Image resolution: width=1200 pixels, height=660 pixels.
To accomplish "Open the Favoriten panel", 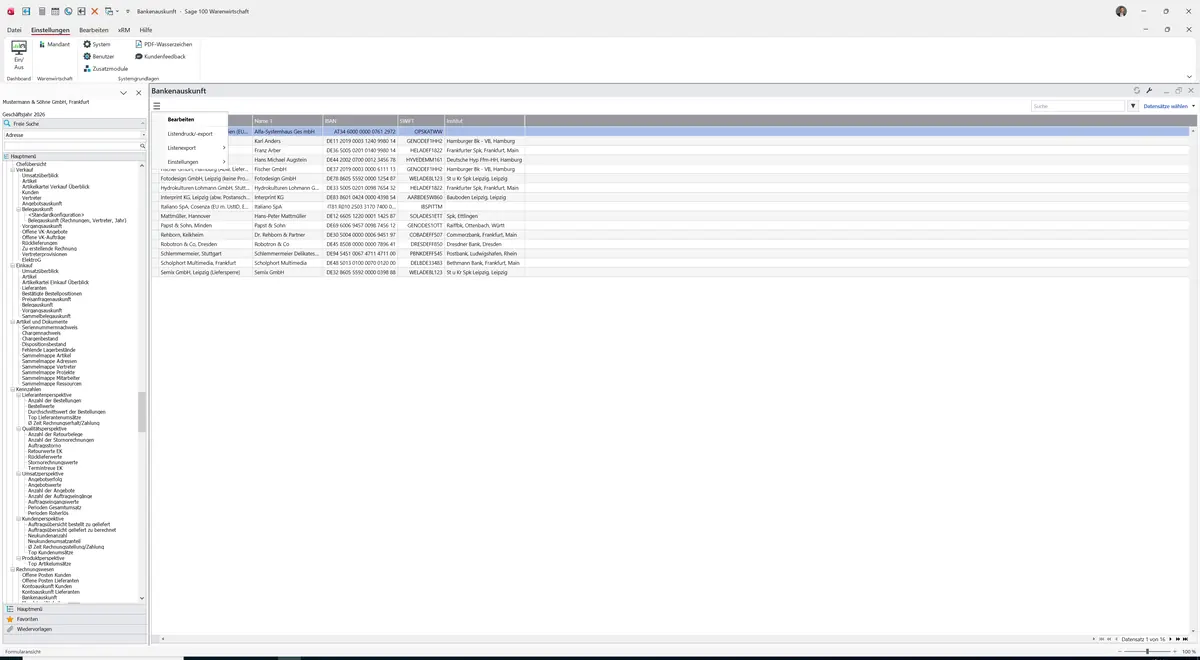I will [x=74, y=619].
